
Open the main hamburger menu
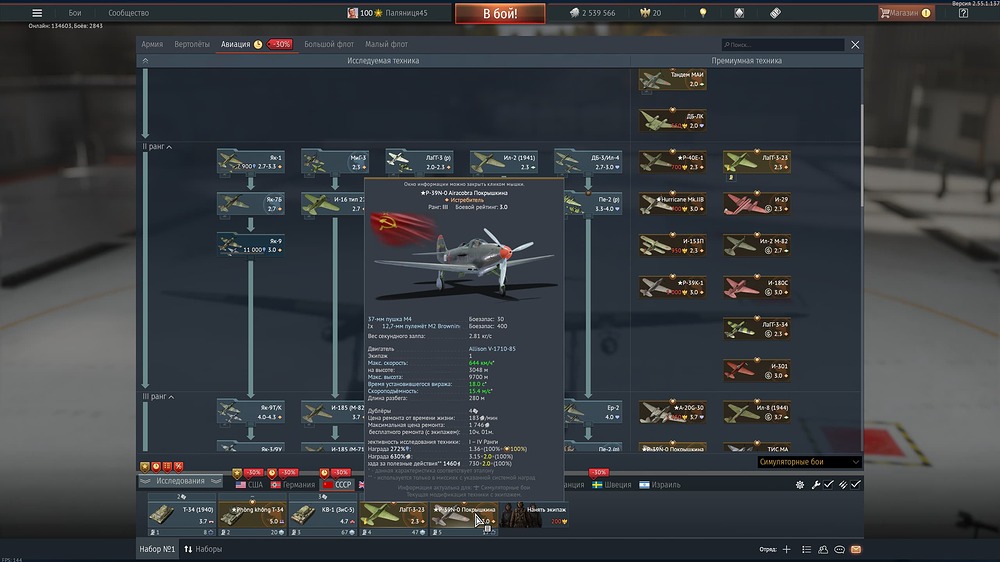[x=37, y=13]
